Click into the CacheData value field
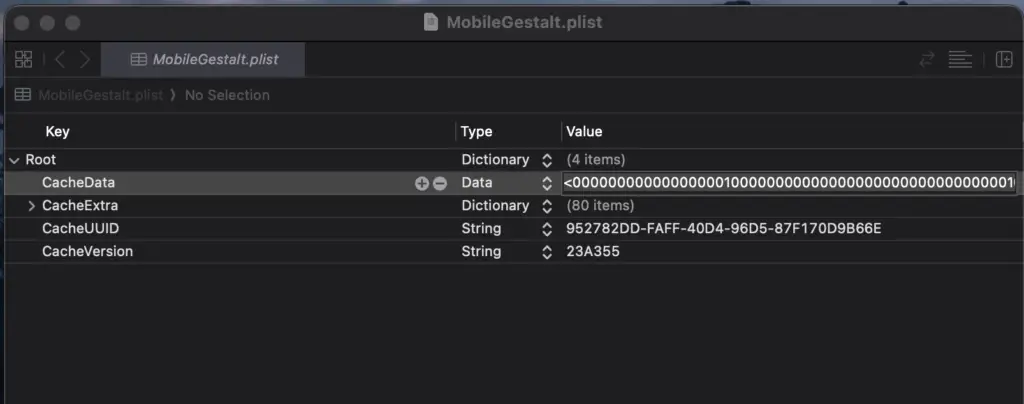Viewport: 1024px width, 404px height. pyautogui.click(x=789, y=183)
